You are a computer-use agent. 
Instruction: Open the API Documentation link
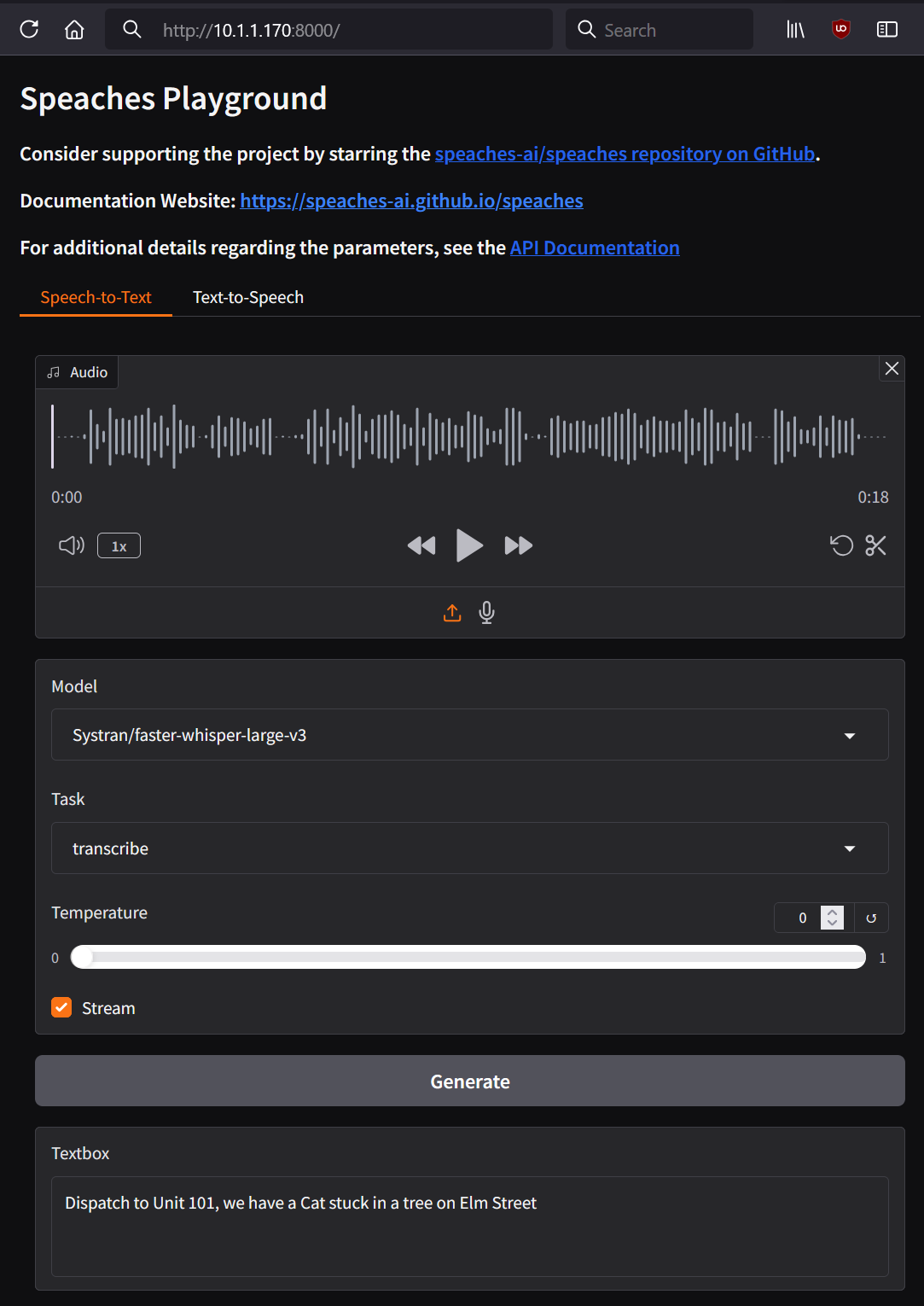(595, 248)
